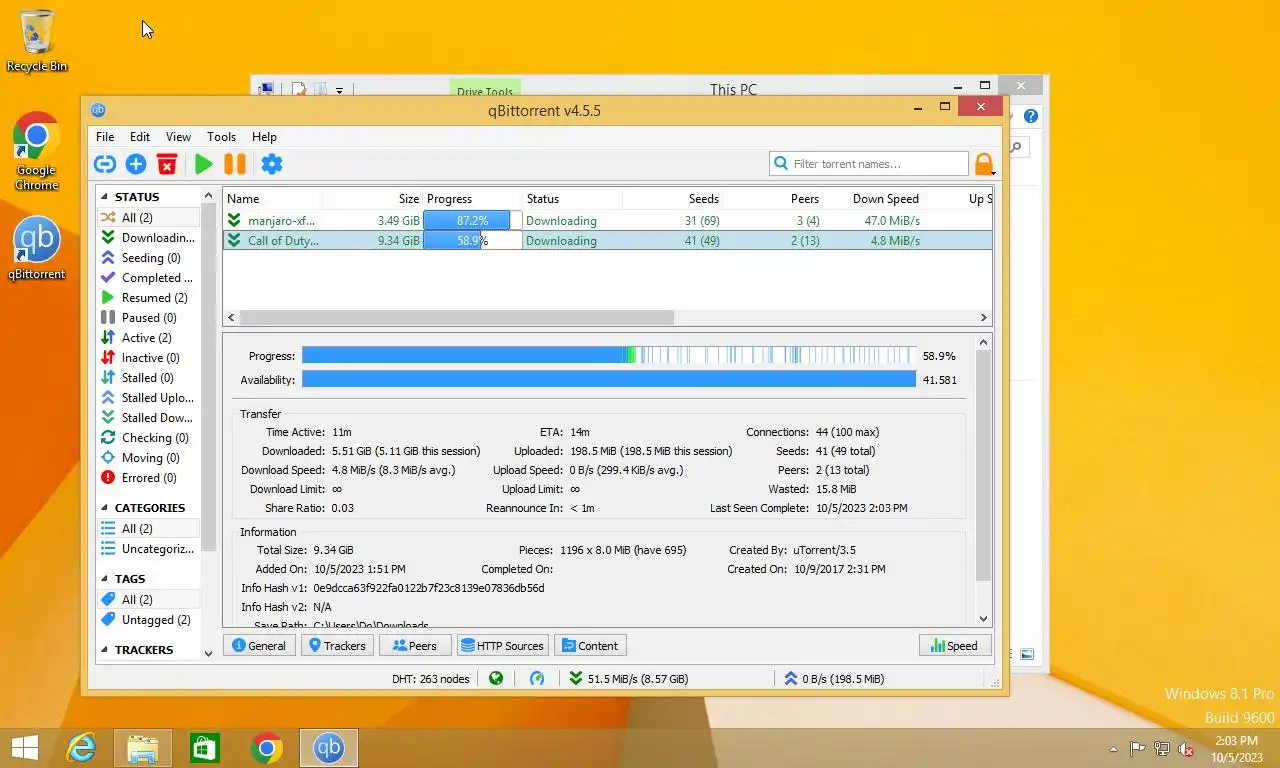Sort torrents by the Seeds column header
1280x768 pixels.
pos(672,199)
